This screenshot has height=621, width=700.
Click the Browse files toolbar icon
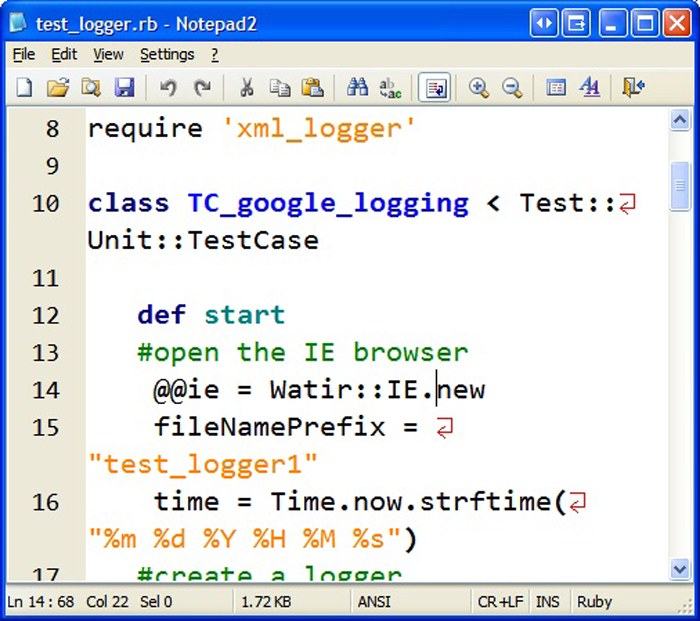coord(91,87)
